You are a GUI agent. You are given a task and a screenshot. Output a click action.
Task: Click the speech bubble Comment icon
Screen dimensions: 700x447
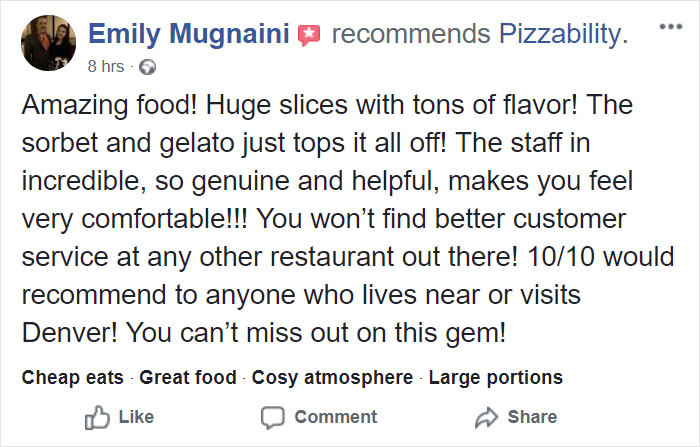tap(272, 418)
